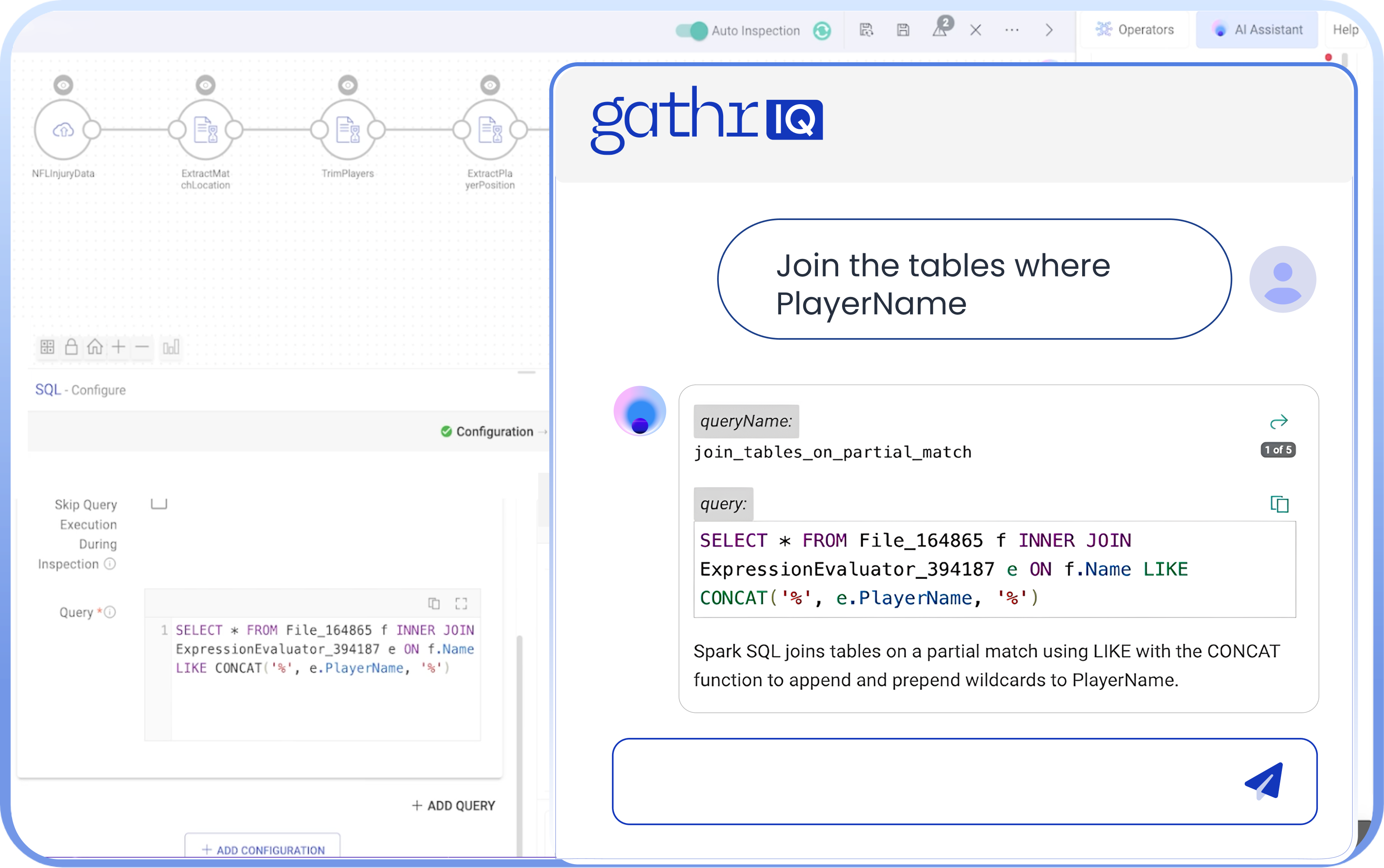This screenshot has height=868, width=1384.
Task: Click the ADD QUERY button
Action: 453,805
